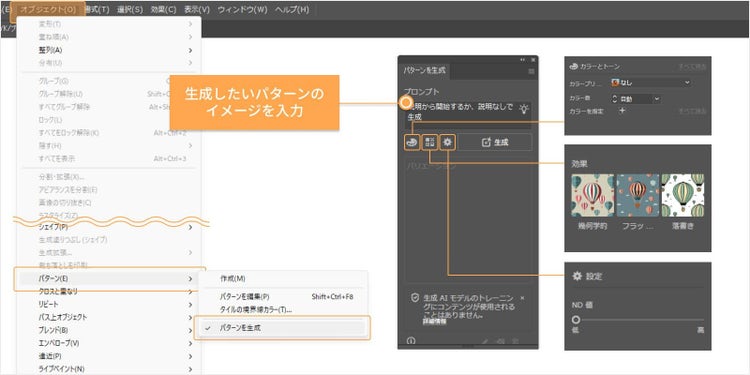
Task: Expand the ブレンド(B) submenu
Action: click(x=109, y=330)
